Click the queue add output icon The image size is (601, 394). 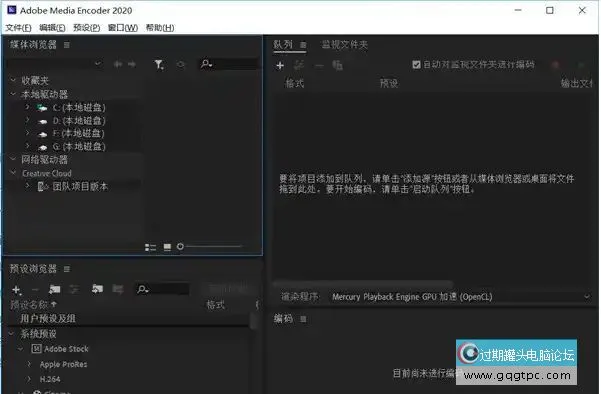coord(299,65)
